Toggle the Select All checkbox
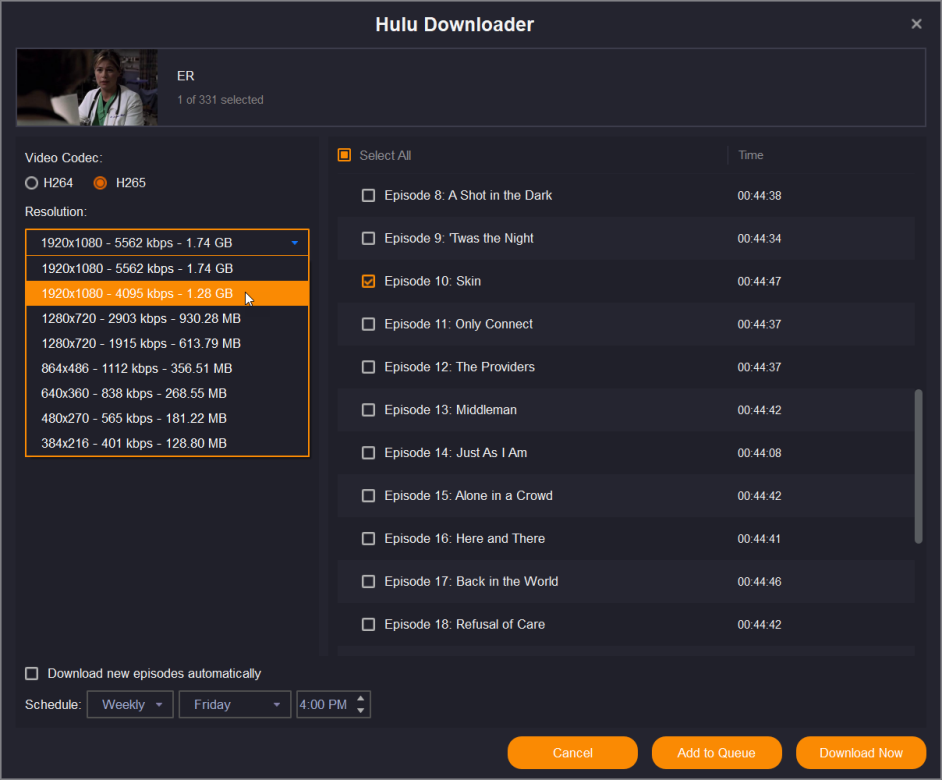Image resolution: width=942 pixels, height=780 pixels. coord(344,155)
